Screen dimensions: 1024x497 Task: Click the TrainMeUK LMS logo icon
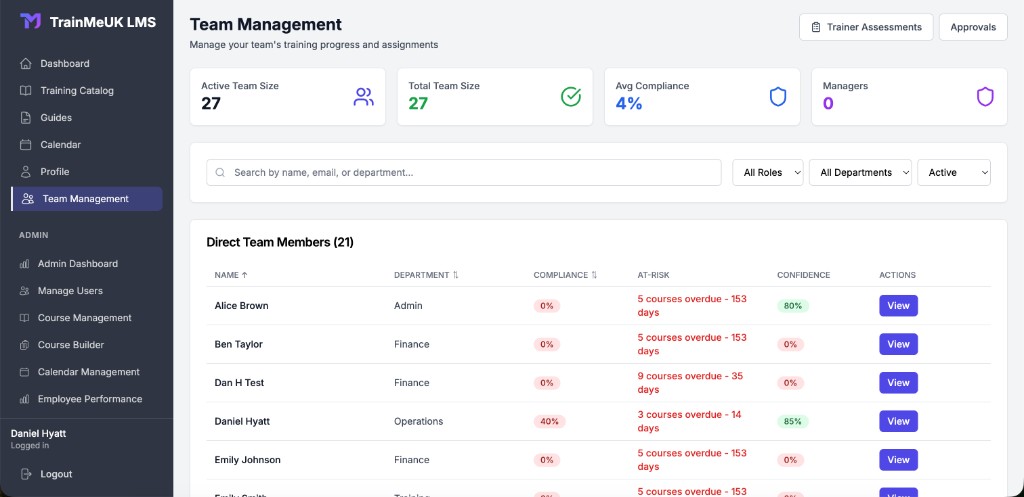pyautogui.click(x=30, y=22)
